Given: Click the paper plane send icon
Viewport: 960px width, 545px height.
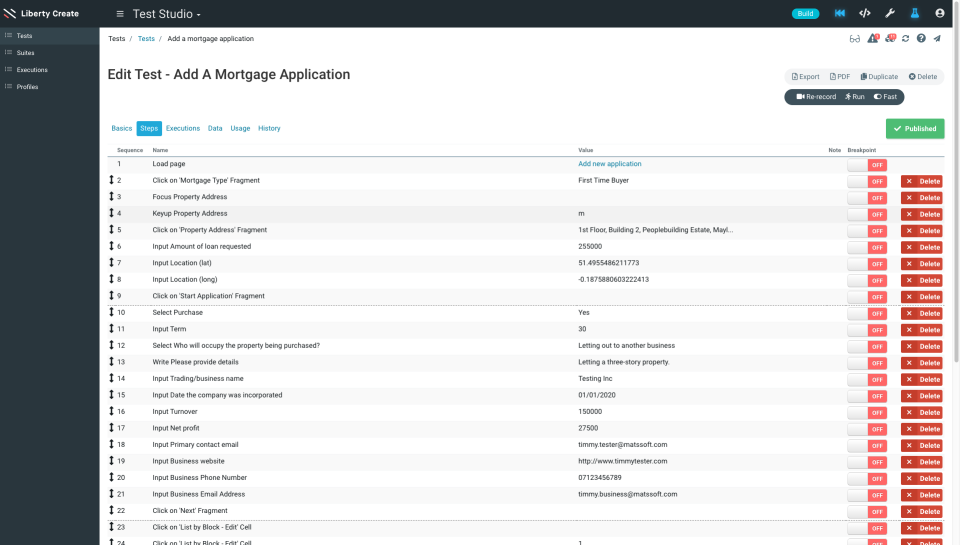Looking at the screenshot, I should 937,39.
